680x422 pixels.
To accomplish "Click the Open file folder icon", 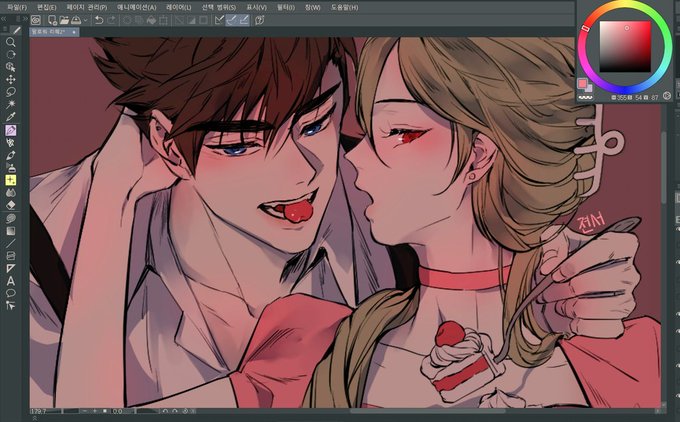I will pyautogui.click(x=64, y=20).
